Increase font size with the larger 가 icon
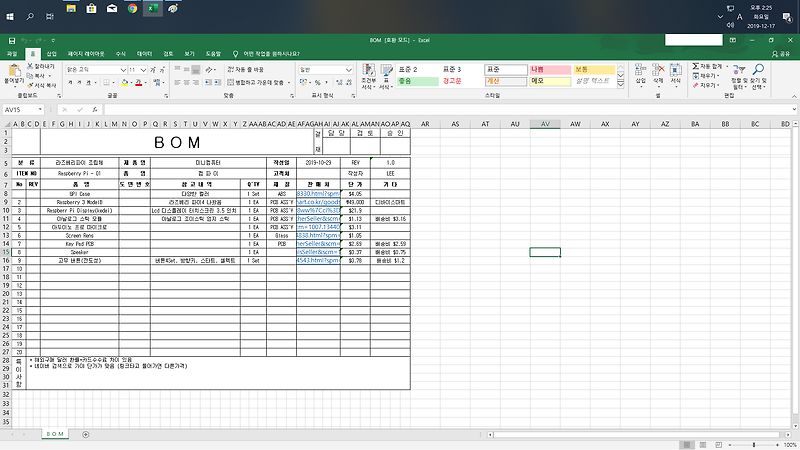The height and width of the screenshot is (450, 800). point(153,70)
